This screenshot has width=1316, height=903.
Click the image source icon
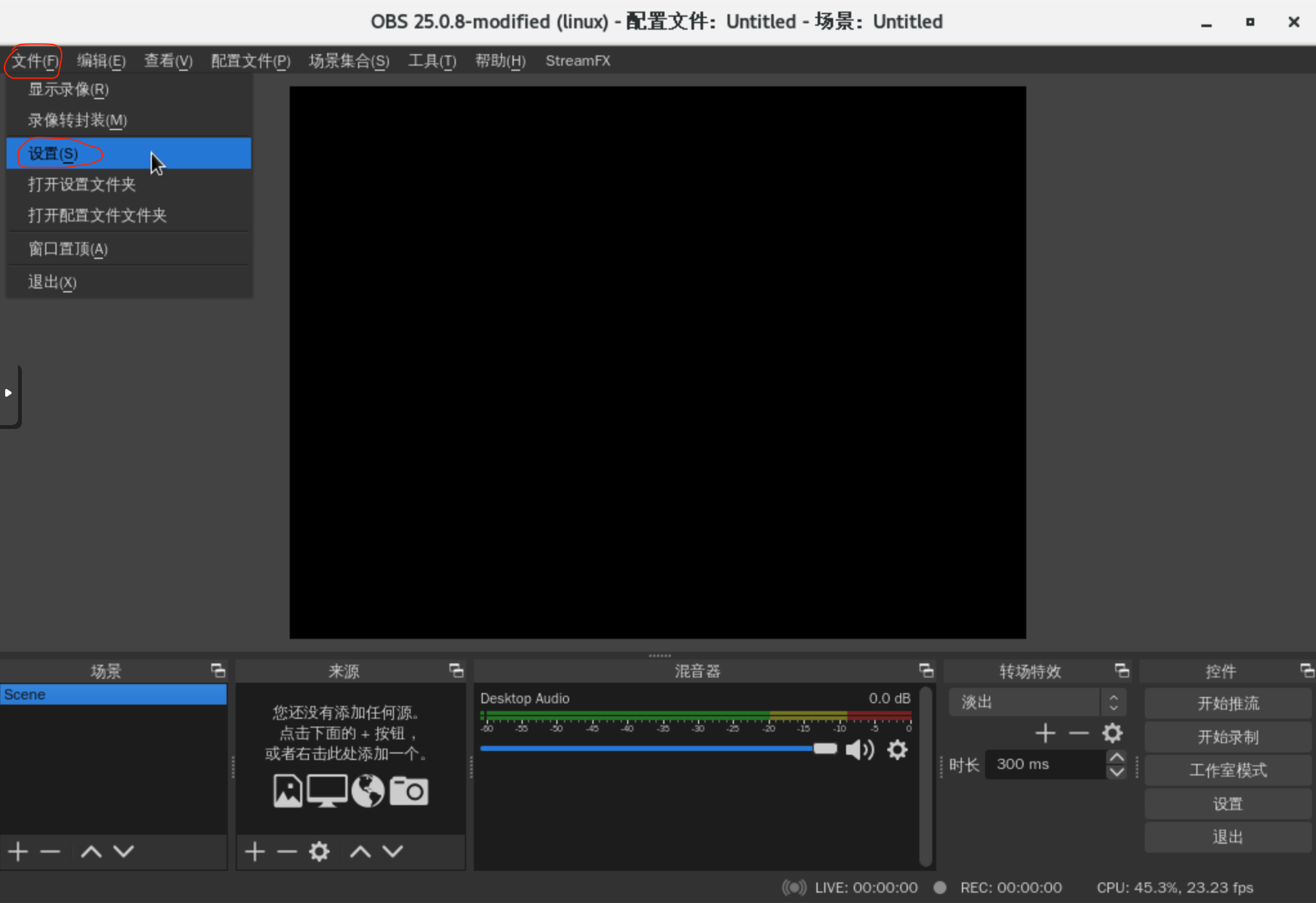287,791
